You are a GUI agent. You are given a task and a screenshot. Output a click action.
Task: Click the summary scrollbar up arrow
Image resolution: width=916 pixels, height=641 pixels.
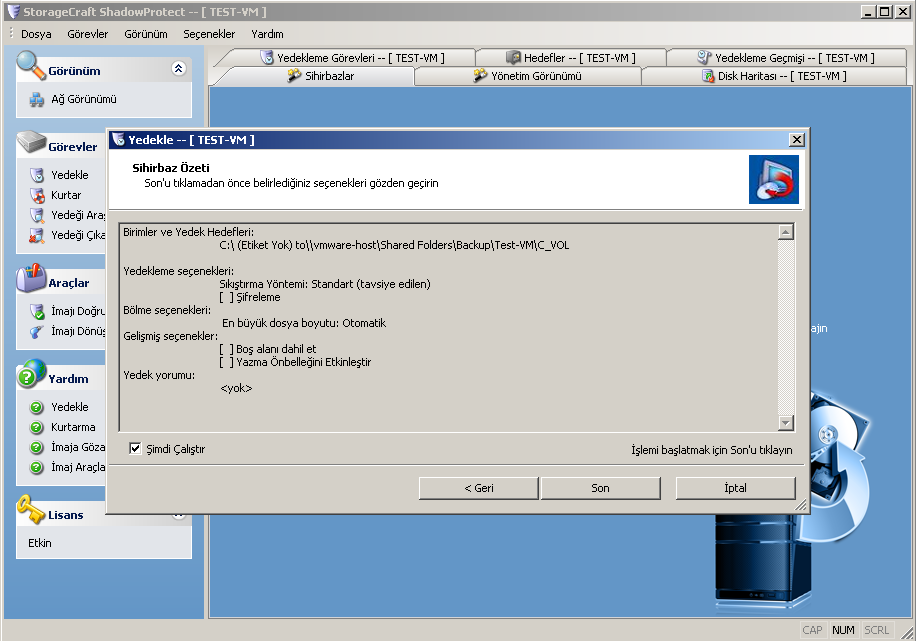(x=786, y=232)
